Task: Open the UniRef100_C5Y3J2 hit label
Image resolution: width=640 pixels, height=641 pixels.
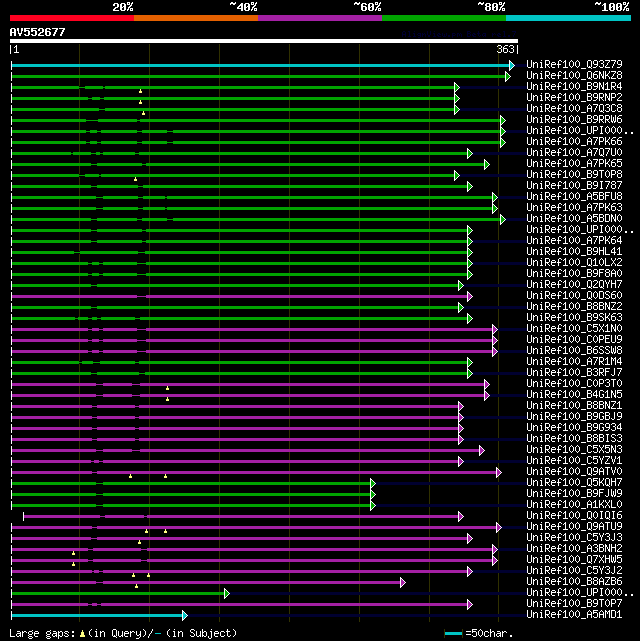Action: click(574, 571)
